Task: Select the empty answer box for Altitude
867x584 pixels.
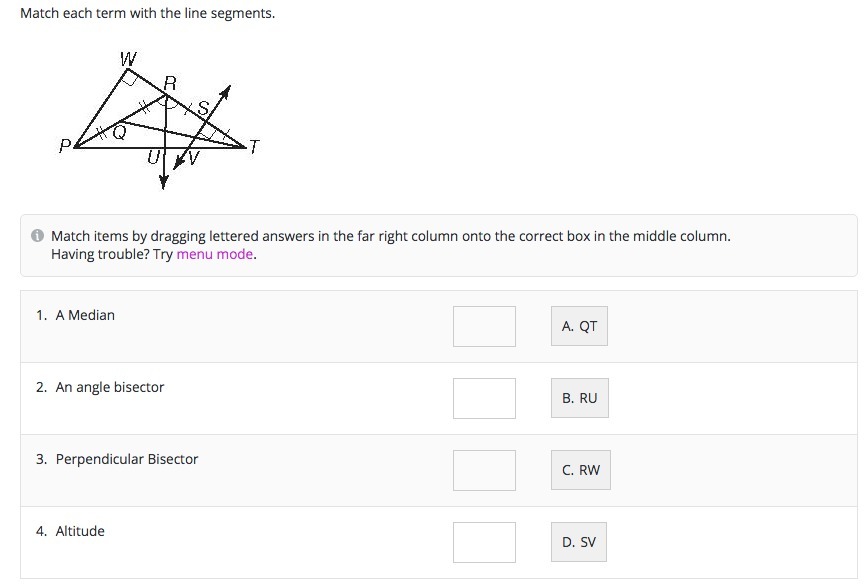Action: click(484, 542)
